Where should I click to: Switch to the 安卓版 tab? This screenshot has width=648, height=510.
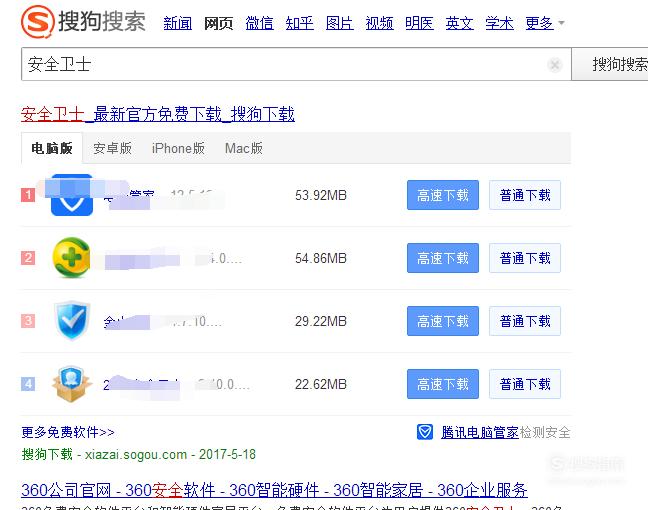click(112, 148)
